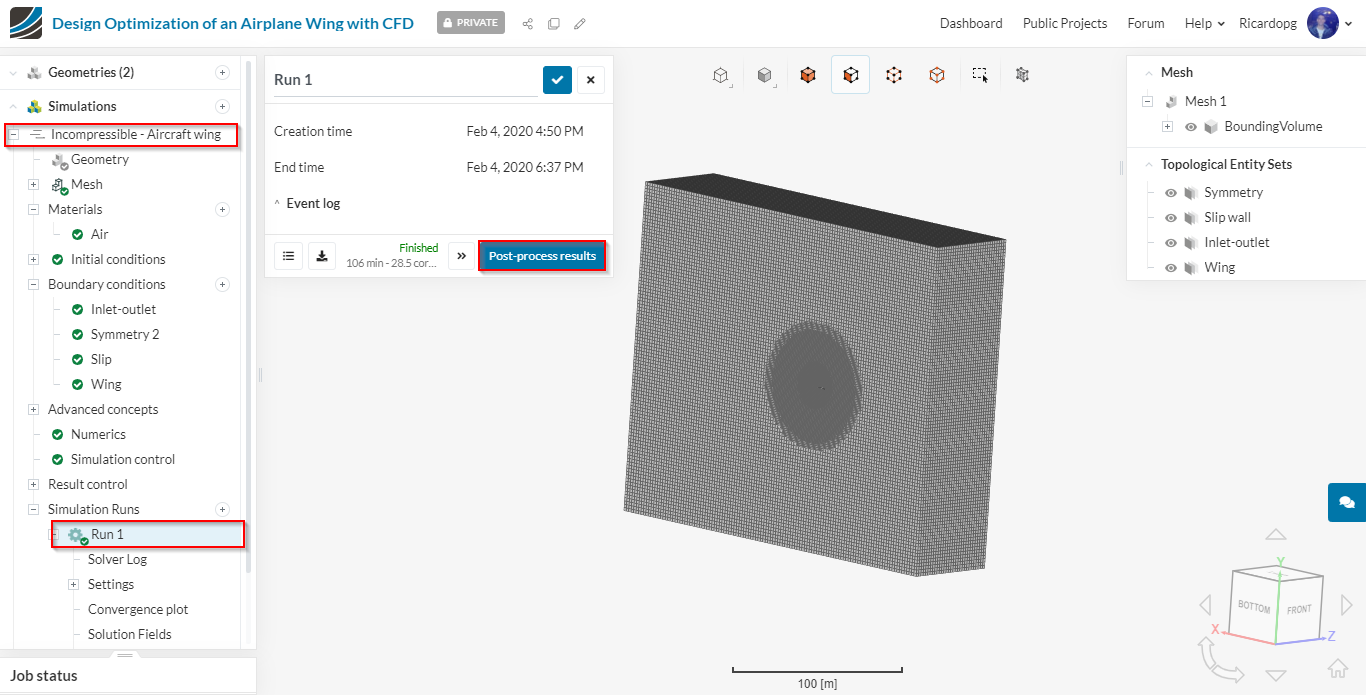
Task: Click the FRONT face of orientation cube
Action: [1299, 608]
